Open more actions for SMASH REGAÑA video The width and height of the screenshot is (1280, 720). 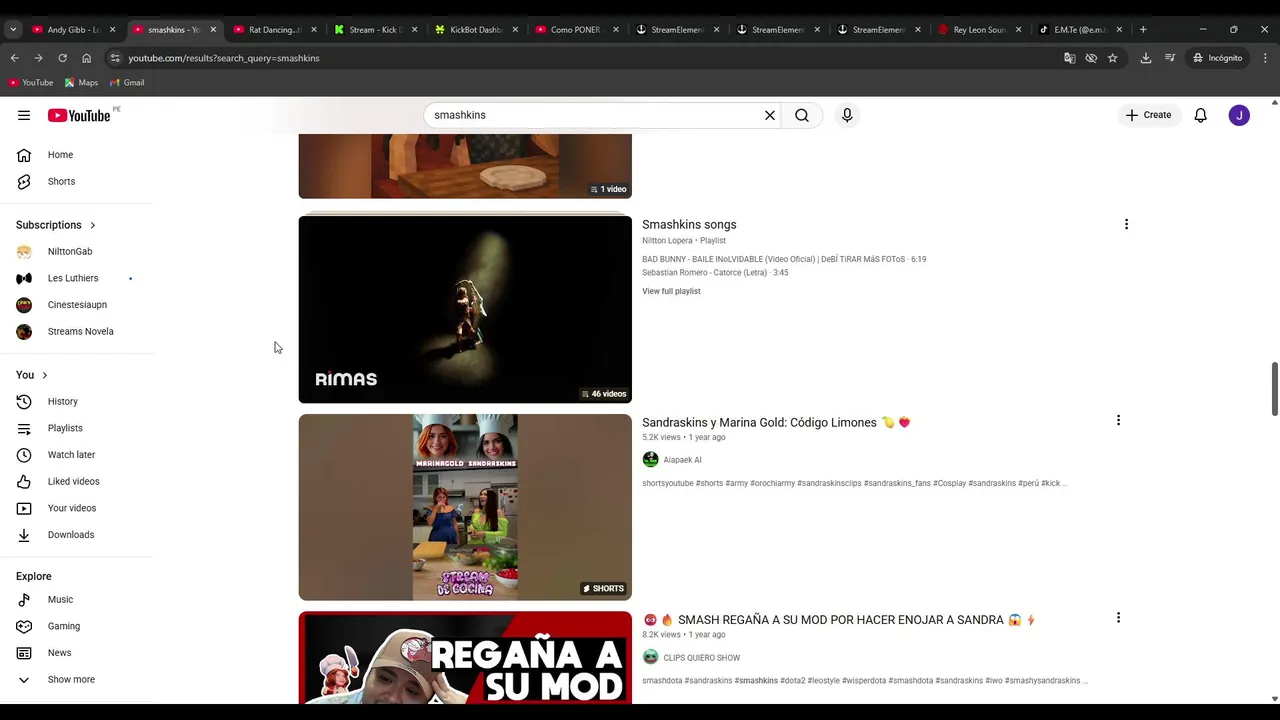coord(1118,618)
